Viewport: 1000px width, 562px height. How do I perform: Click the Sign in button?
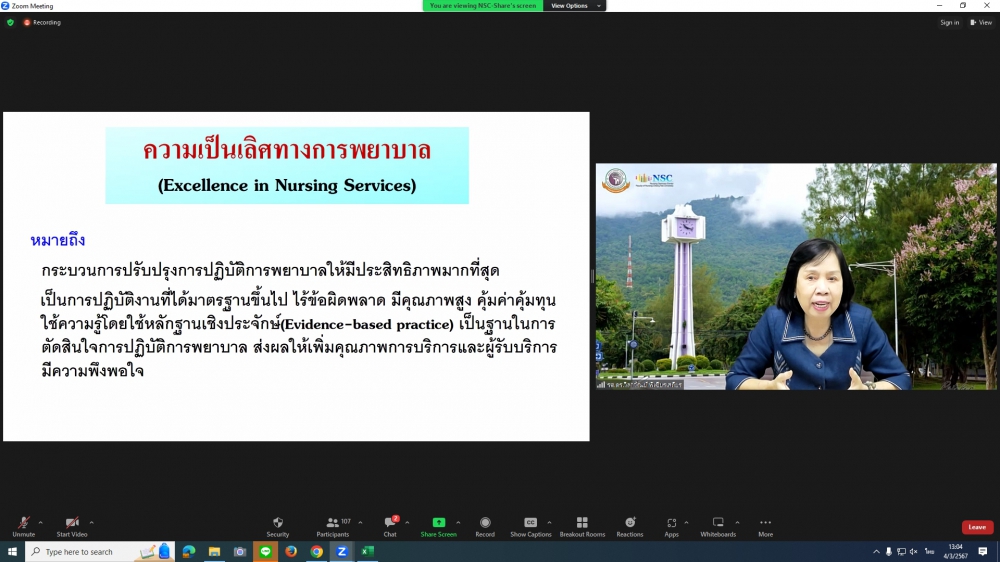949,22
